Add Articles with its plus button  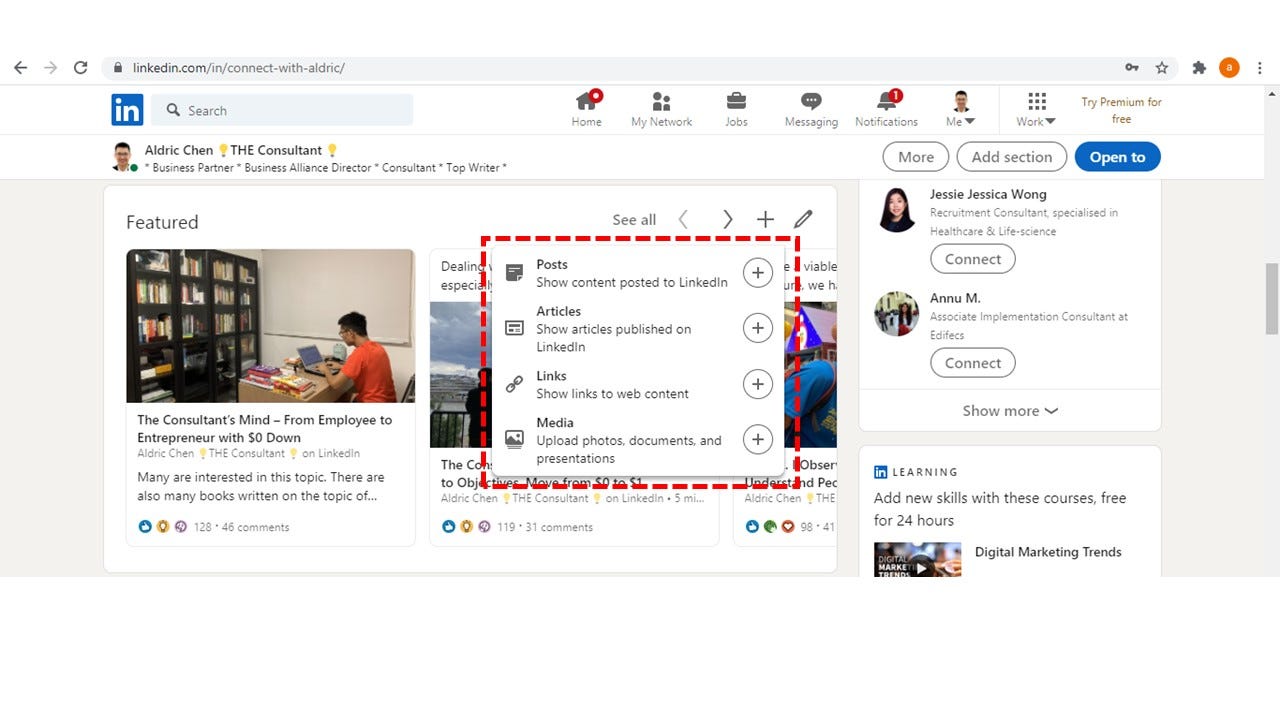pos(758,328)
